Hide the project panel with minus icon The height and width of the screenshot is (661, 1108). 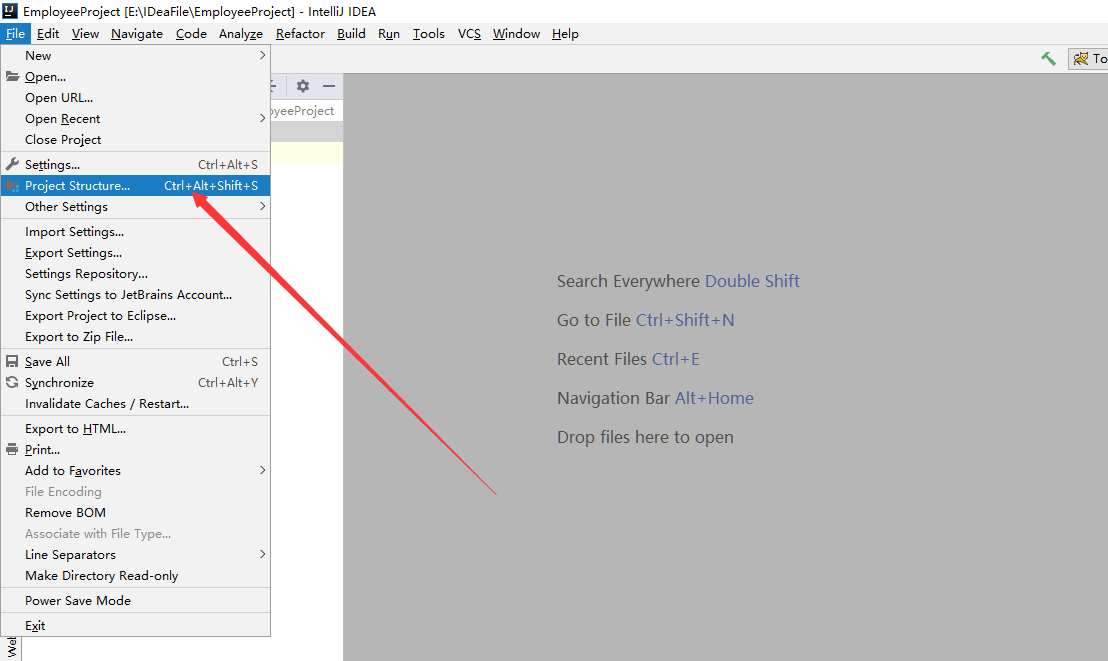[x=329, y=86]
